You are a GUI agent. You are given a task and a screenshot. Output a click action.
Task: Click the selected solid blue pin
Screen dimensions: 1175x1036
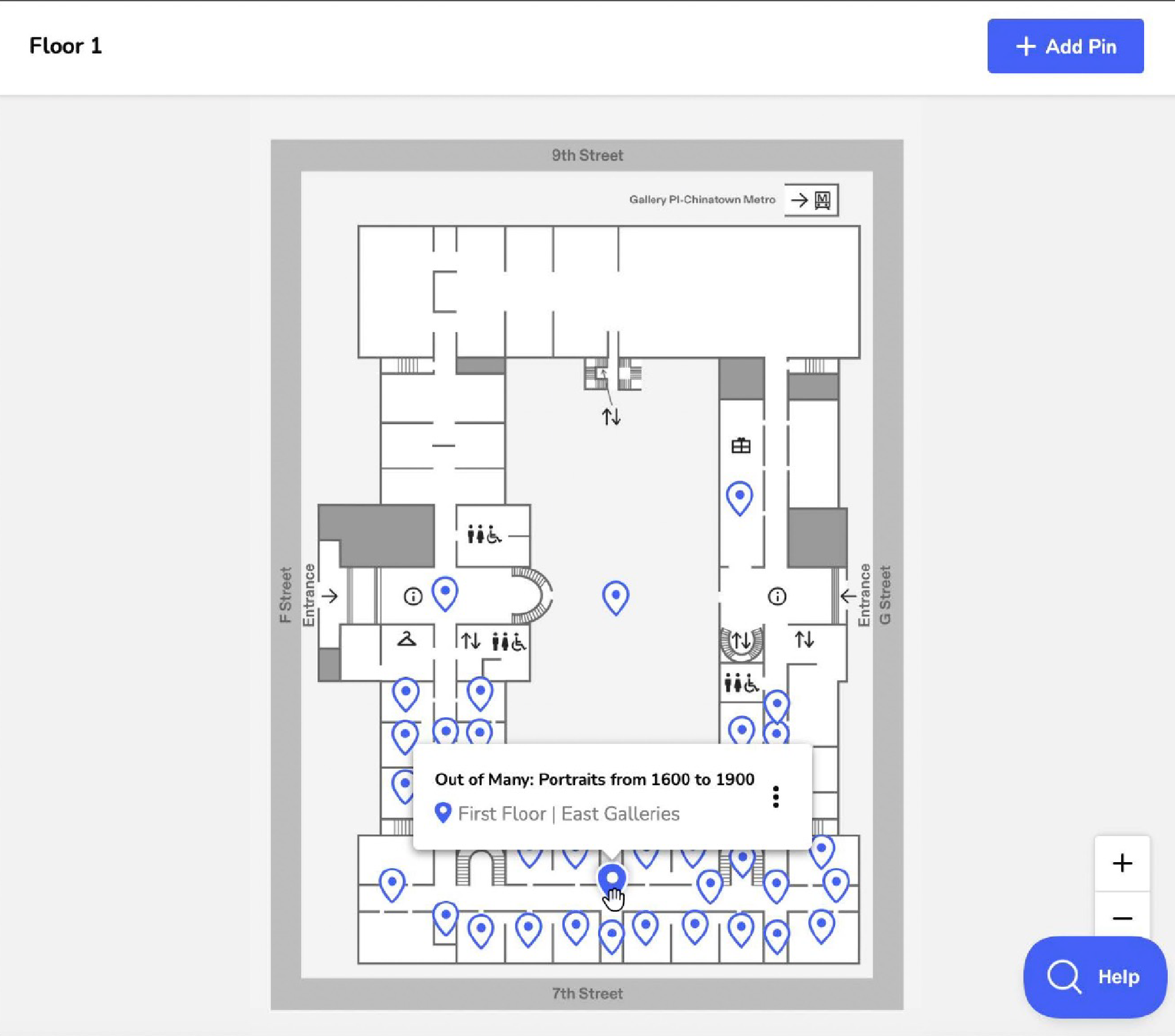[611, 878]
